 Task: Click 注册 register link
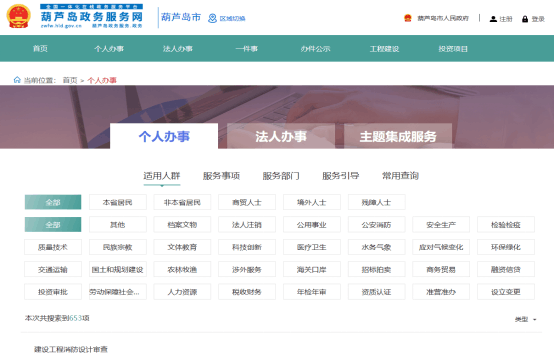506,19
